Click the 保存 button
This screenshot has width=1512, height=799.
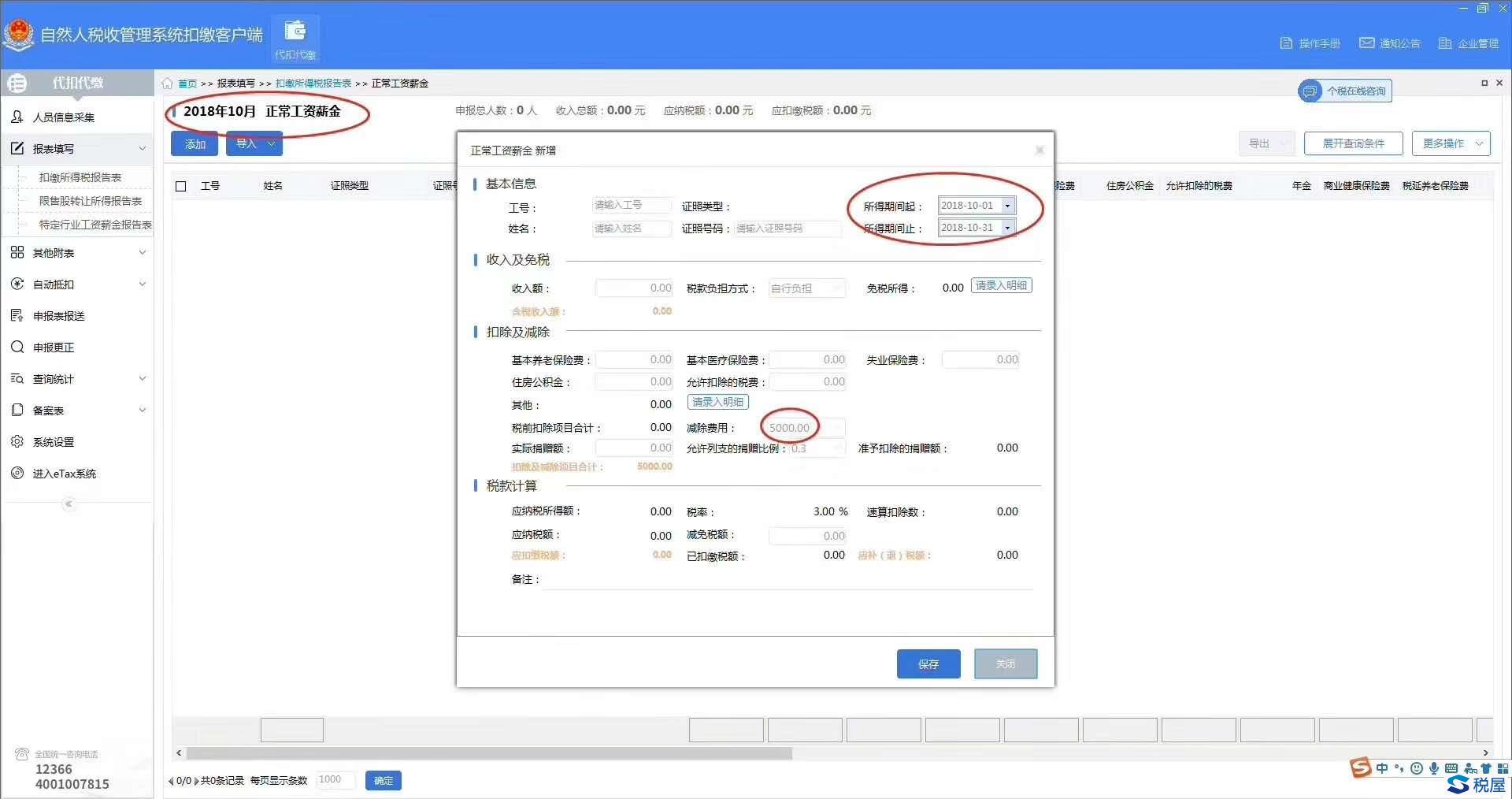(x=928, y=664)
